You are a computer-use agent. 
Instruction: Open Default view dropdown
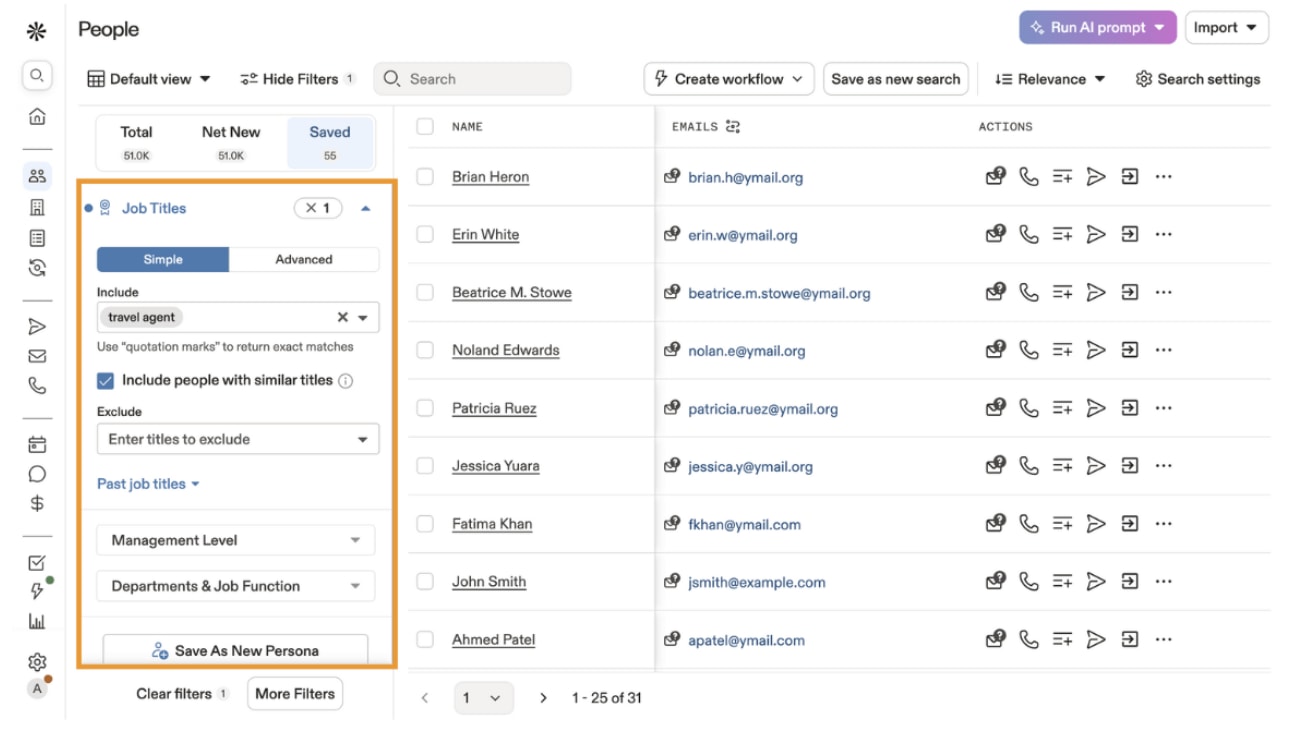[x=149, y=79]
